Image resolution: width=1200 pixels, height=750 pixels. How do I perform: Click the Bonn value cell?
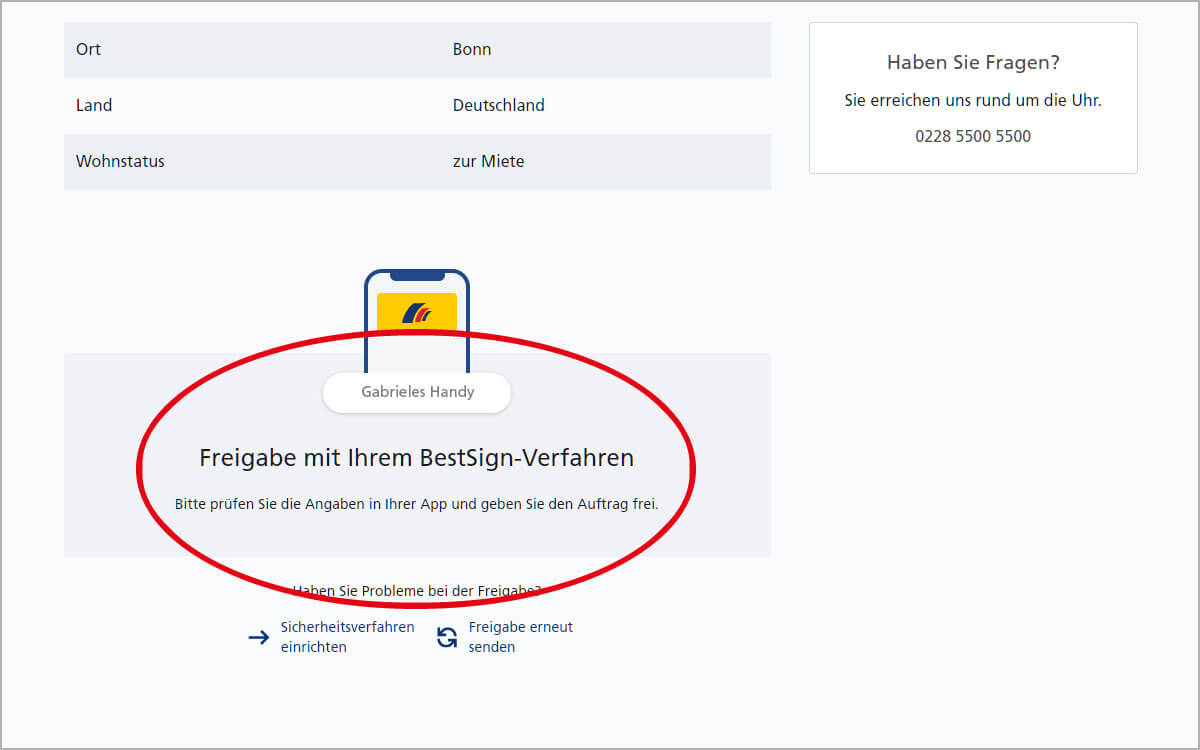[x=472, y=49]
